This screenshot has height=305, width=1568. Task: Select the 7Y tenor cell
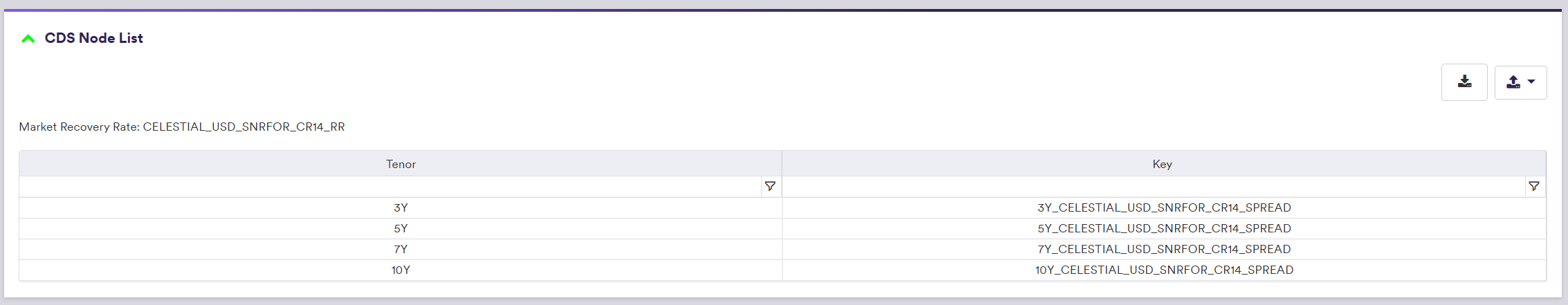pos(401,249)
